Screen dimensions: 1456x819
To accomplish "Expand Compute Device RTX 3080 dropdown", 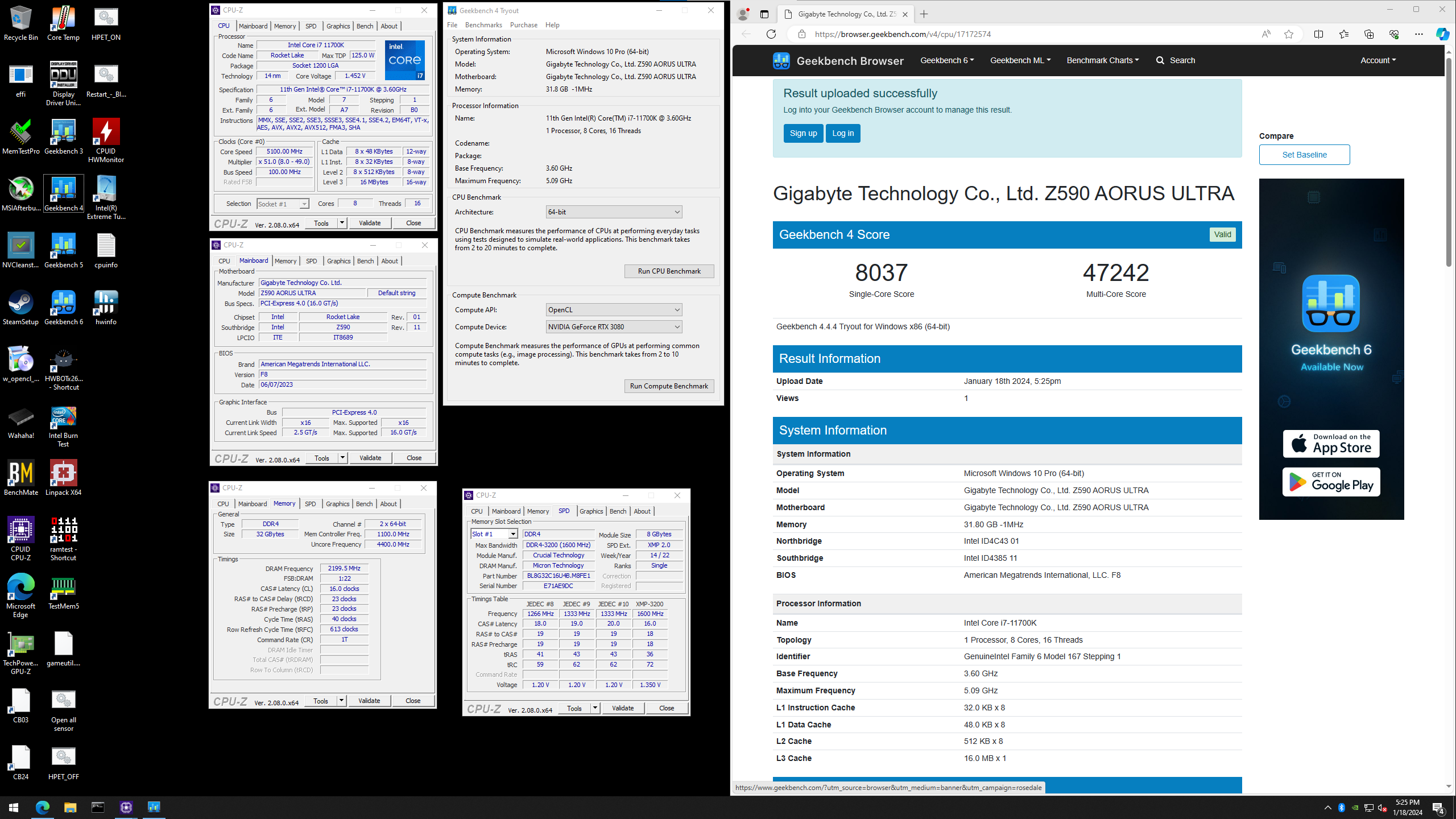I will pos(614,327).
